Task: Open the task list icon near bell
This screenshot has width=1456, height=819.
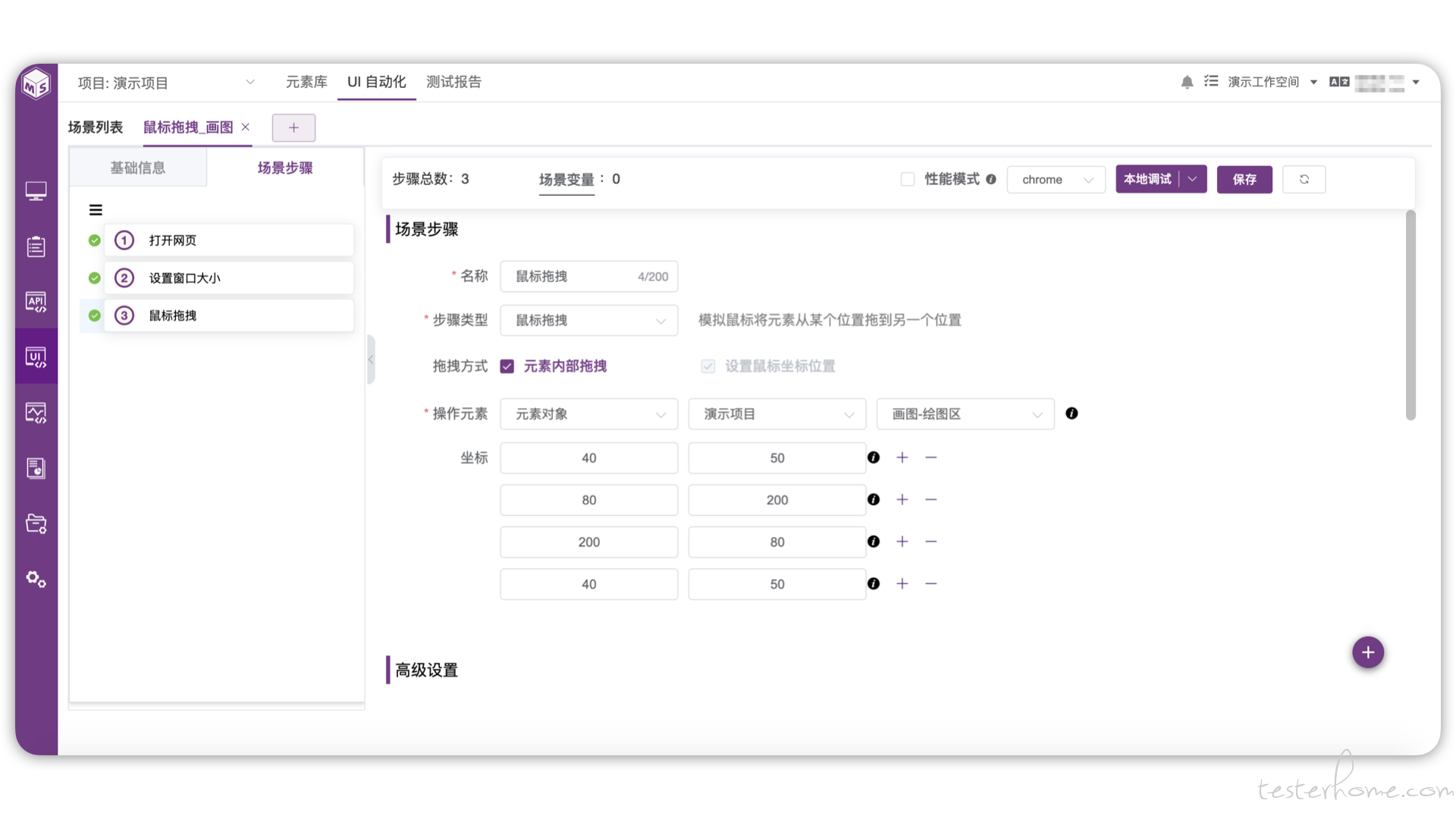Action: click(x=1211, y=81)
